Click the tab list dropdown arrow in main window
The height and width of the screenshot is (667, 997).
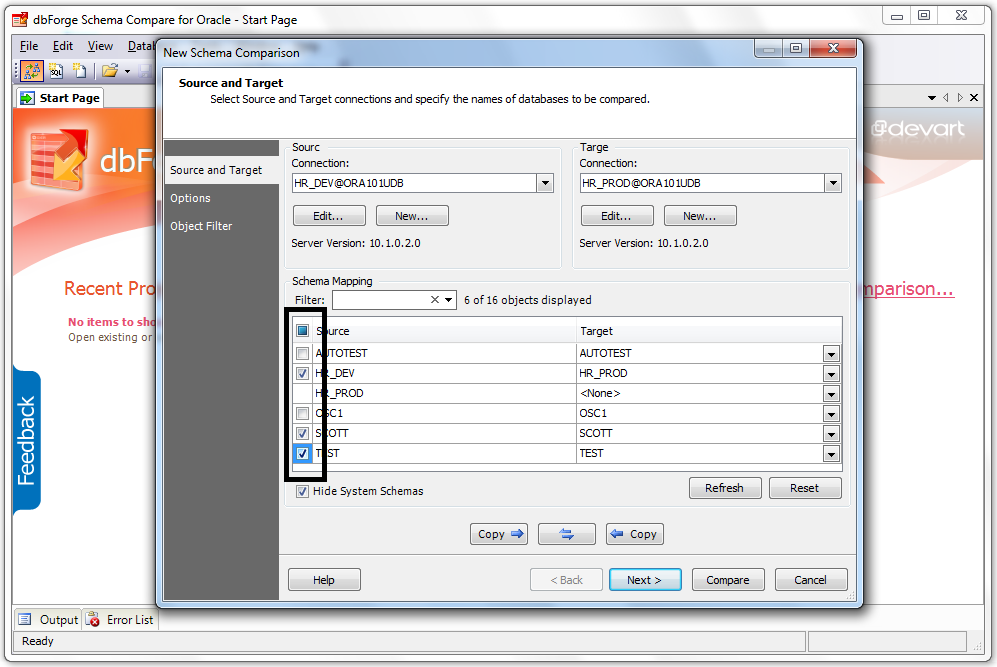(x=932, y=98)
